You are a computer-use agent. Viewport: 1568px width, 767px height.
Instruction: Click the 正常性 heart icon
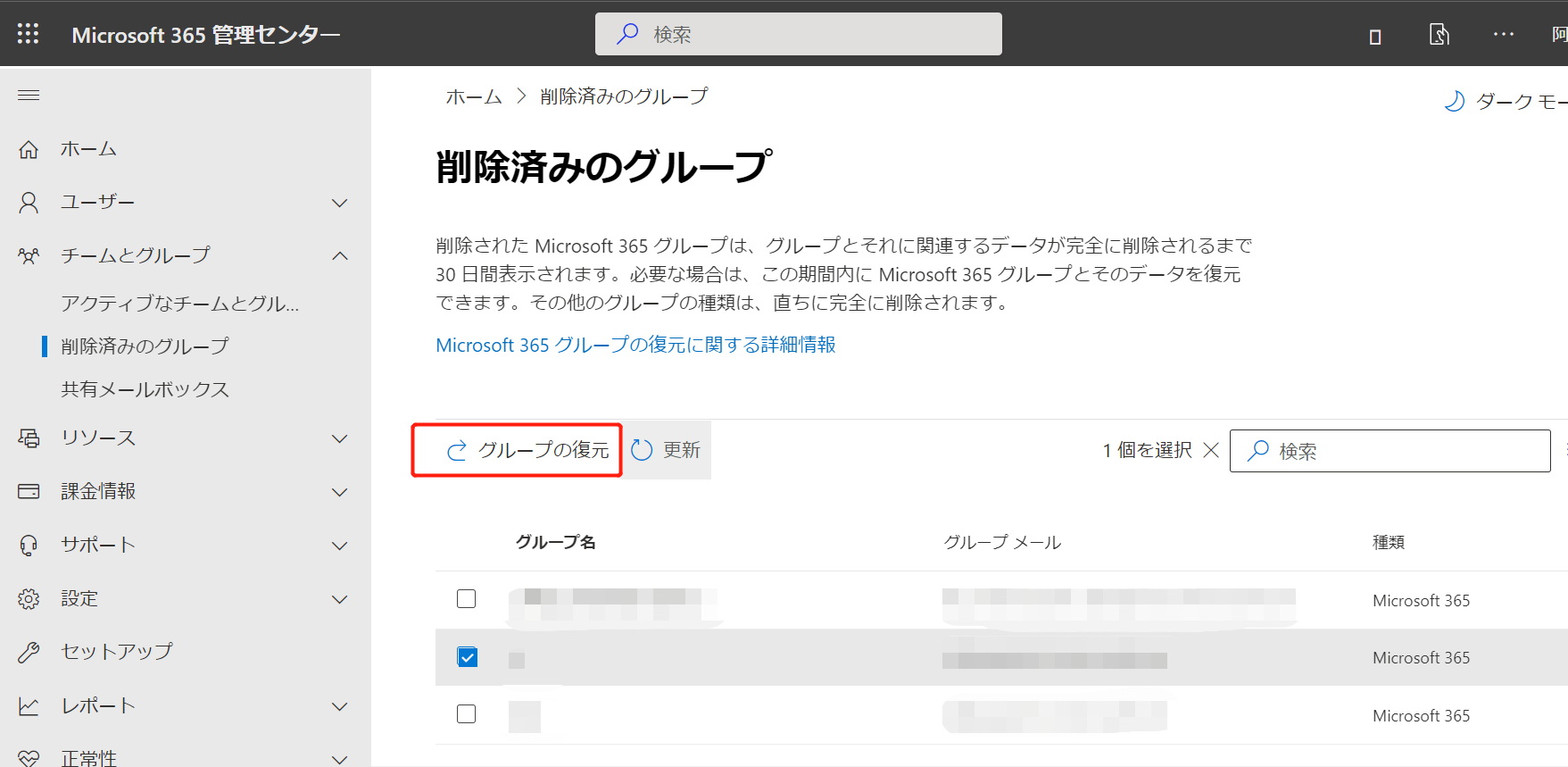point(29,758)
